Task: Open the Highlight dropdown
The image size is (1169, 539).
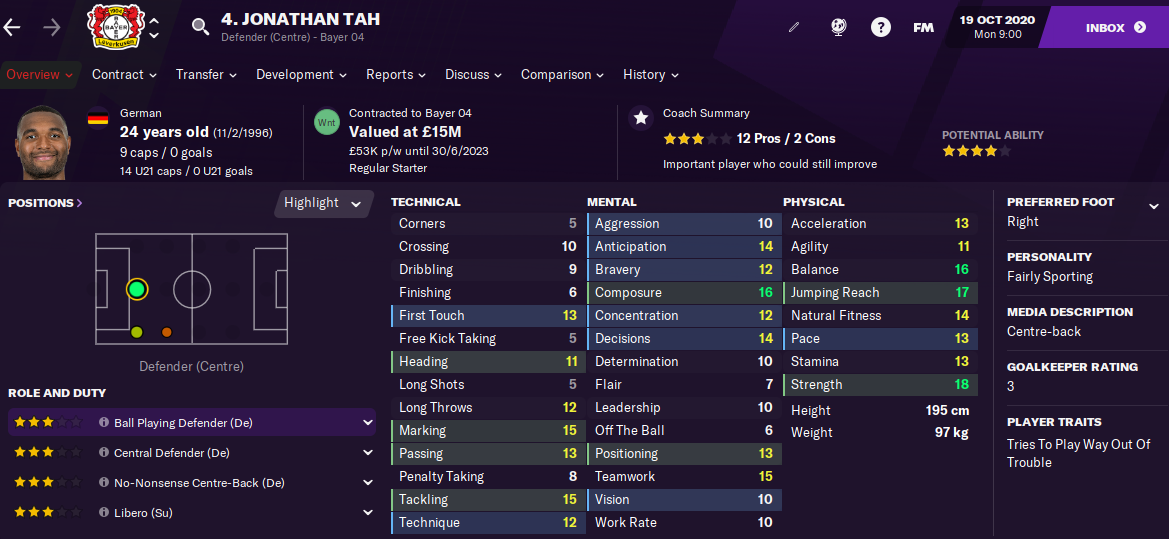Action: pyautogui.click(x=322, y=203)
